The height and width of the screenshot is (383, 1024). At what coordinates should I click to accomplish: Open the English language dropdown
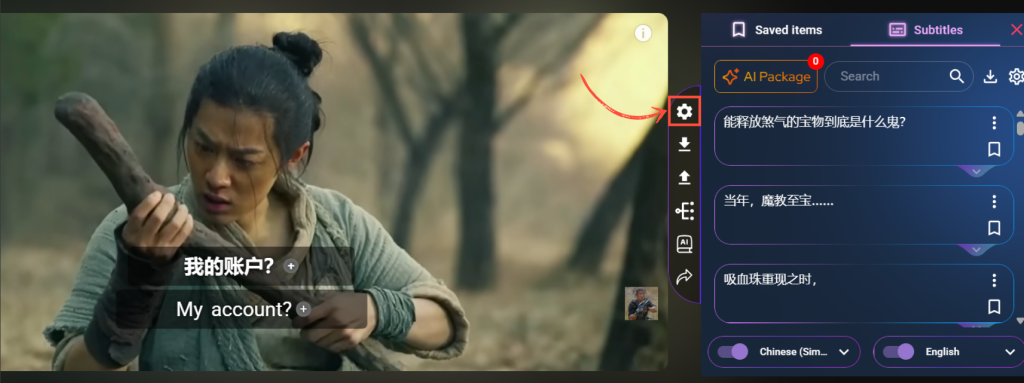1011,352
